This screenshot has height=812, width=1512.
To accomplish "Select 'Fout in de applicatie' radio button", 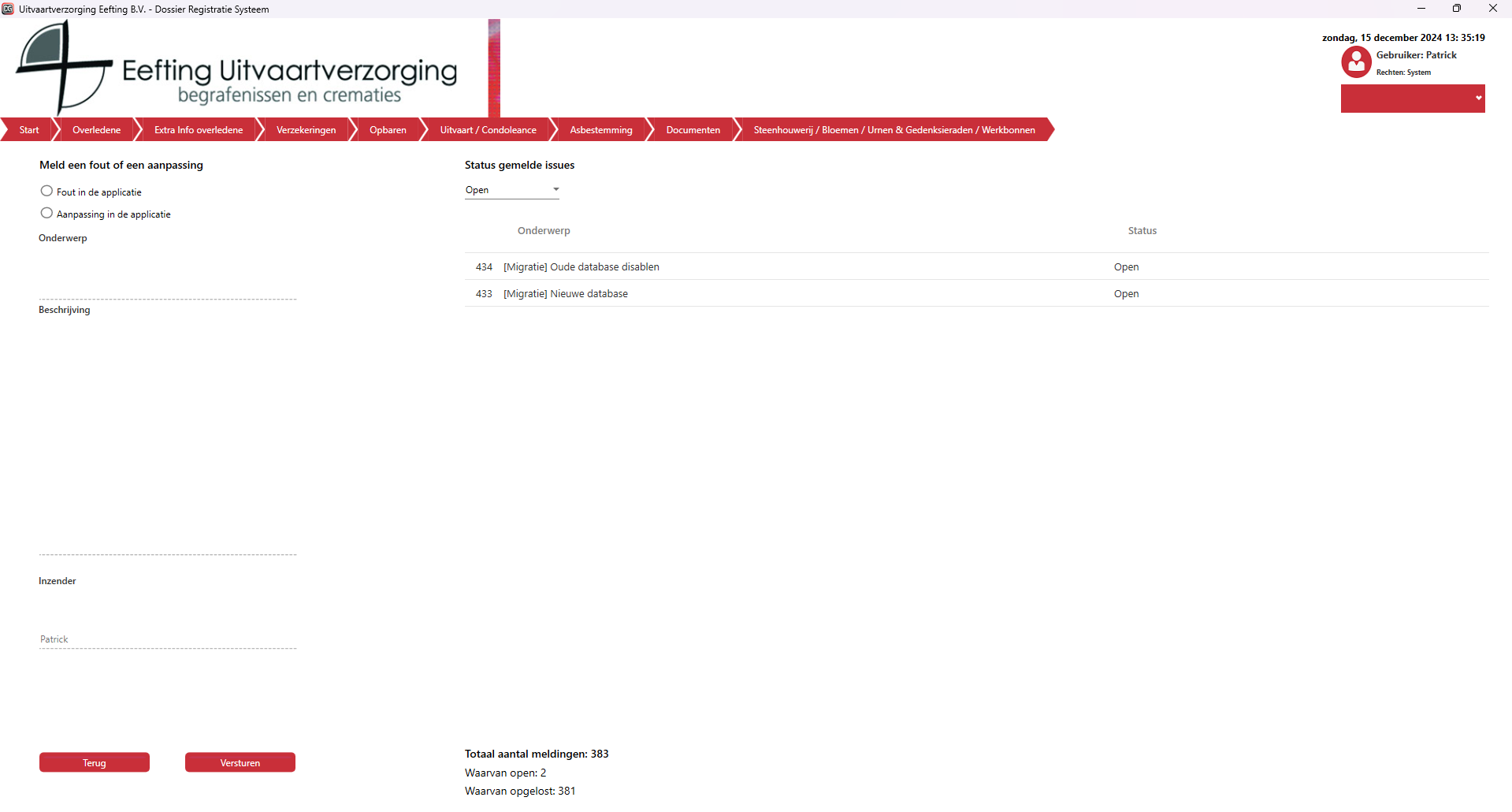I will point(47,192).
